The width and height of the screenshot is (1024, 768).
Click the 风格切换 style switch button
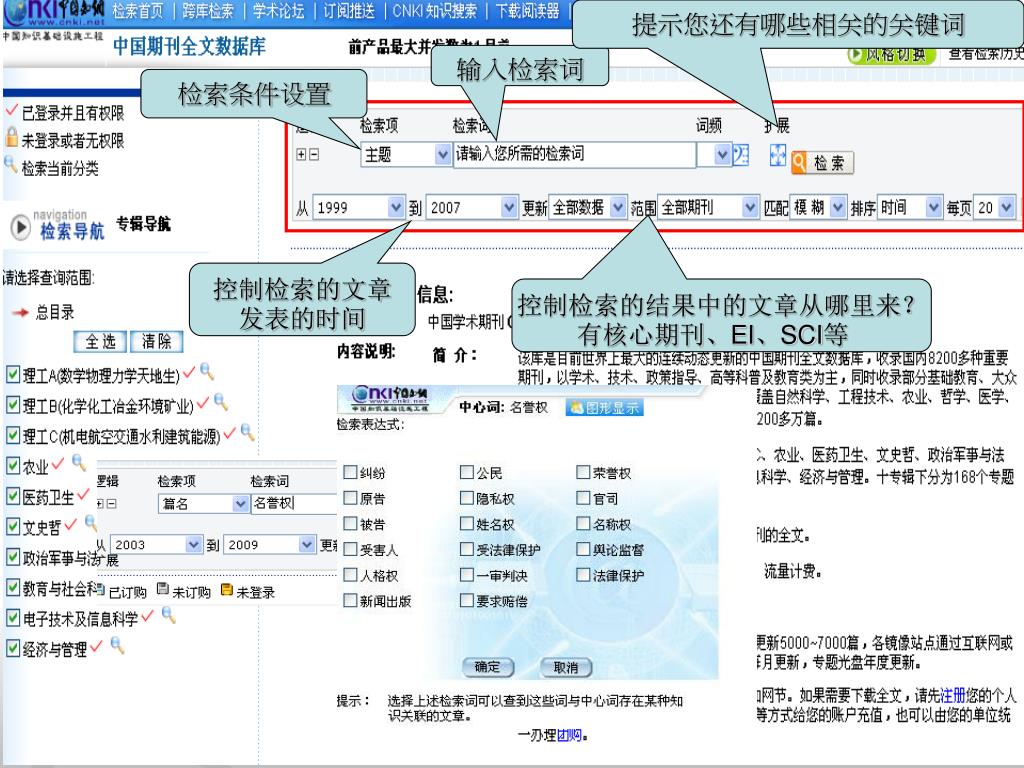891,55
